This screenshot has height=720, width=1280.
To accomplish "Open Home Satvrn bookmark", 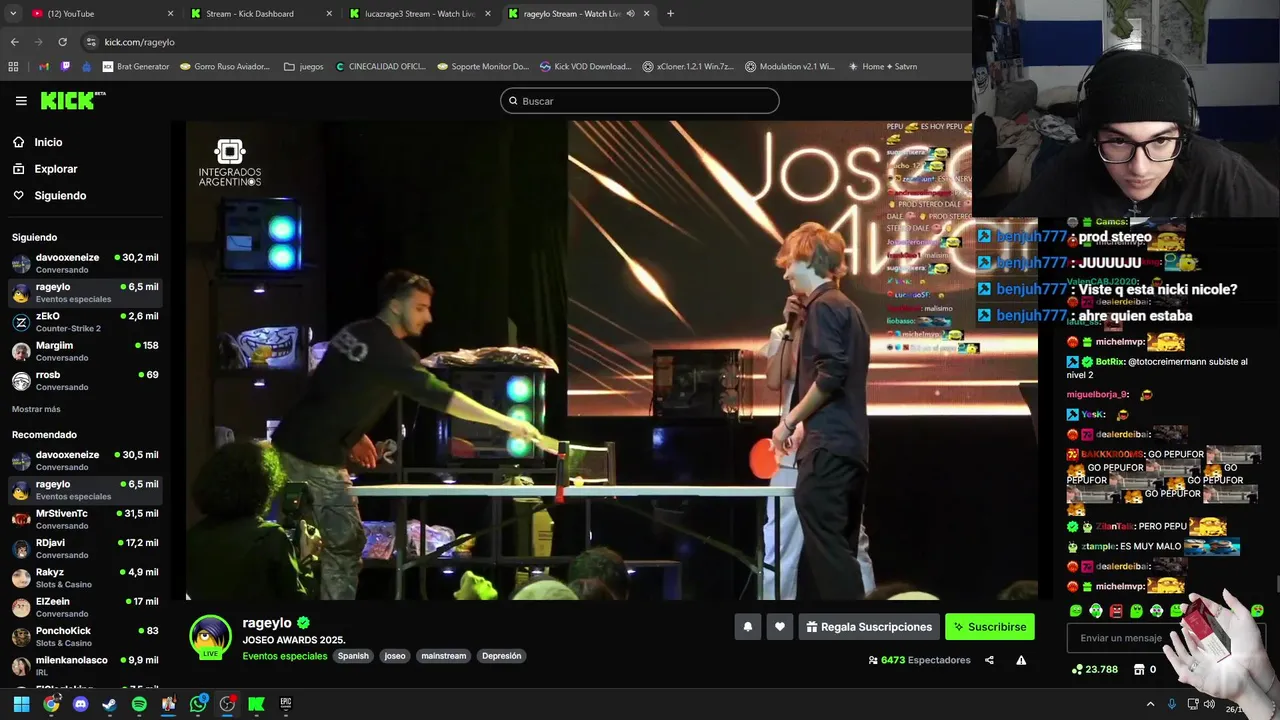I will pyautogui.click(x=883, y=67).
